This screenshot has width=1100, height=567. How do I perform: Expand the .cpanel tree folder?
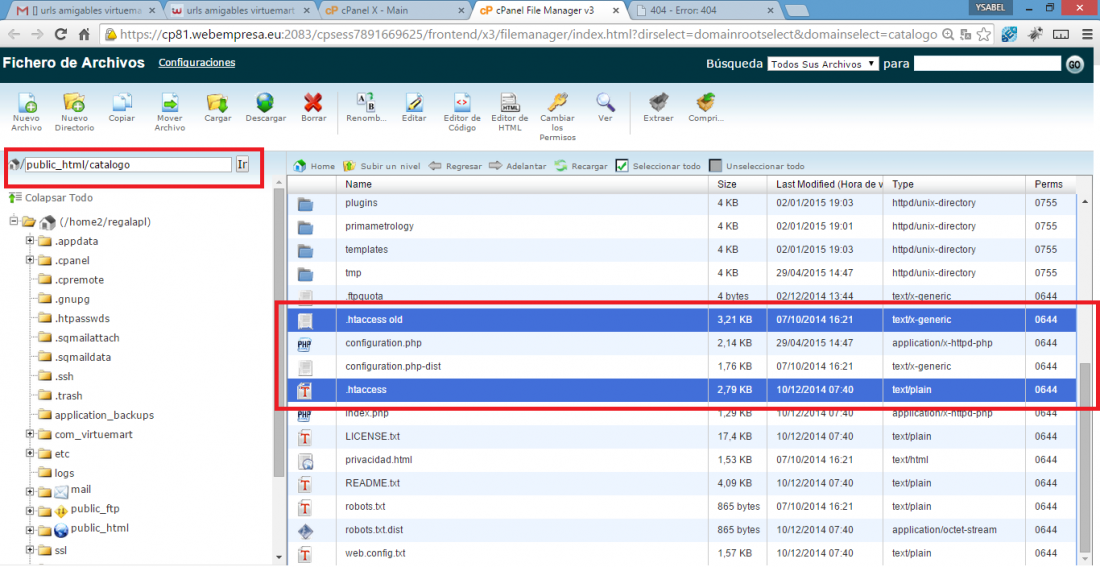[x=29, y=260]
